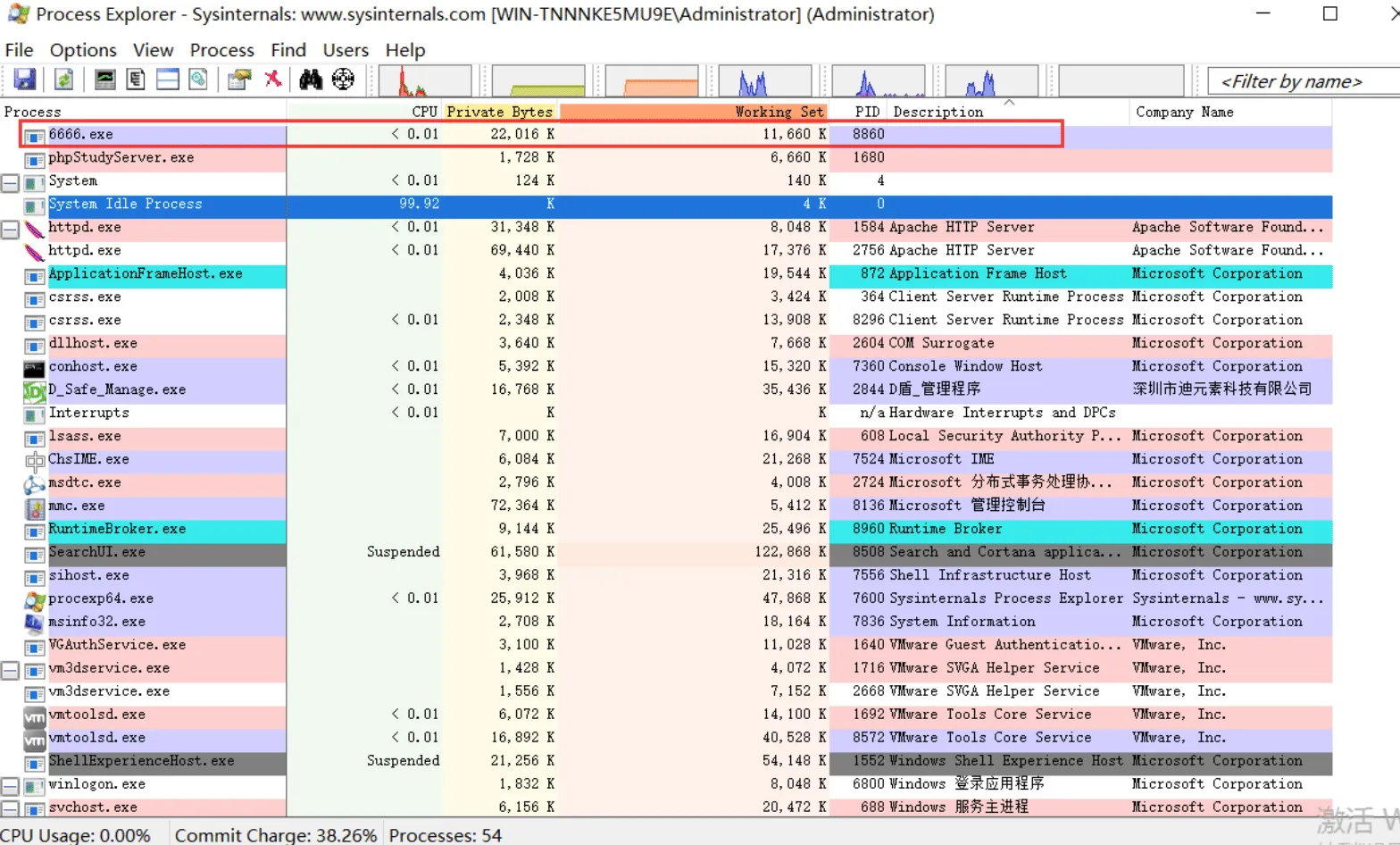Screen dimensions: 1400x845
Task: Click the feather icon of httpd.exe PID 2756
Action: click(x=34, y=251)
